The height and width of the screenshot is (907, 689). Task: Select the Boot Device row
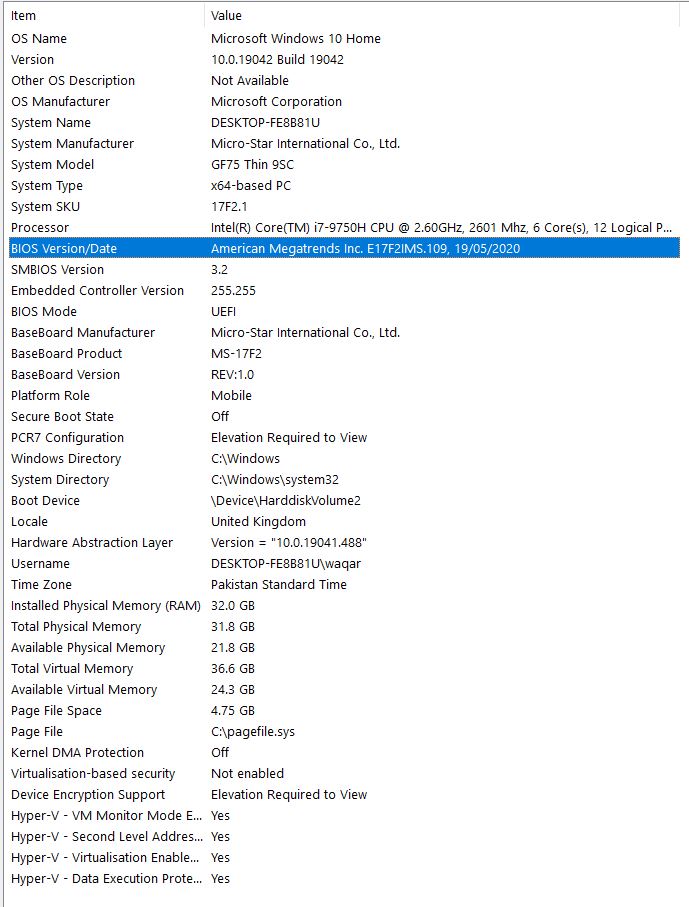click(x=344, y=501)
